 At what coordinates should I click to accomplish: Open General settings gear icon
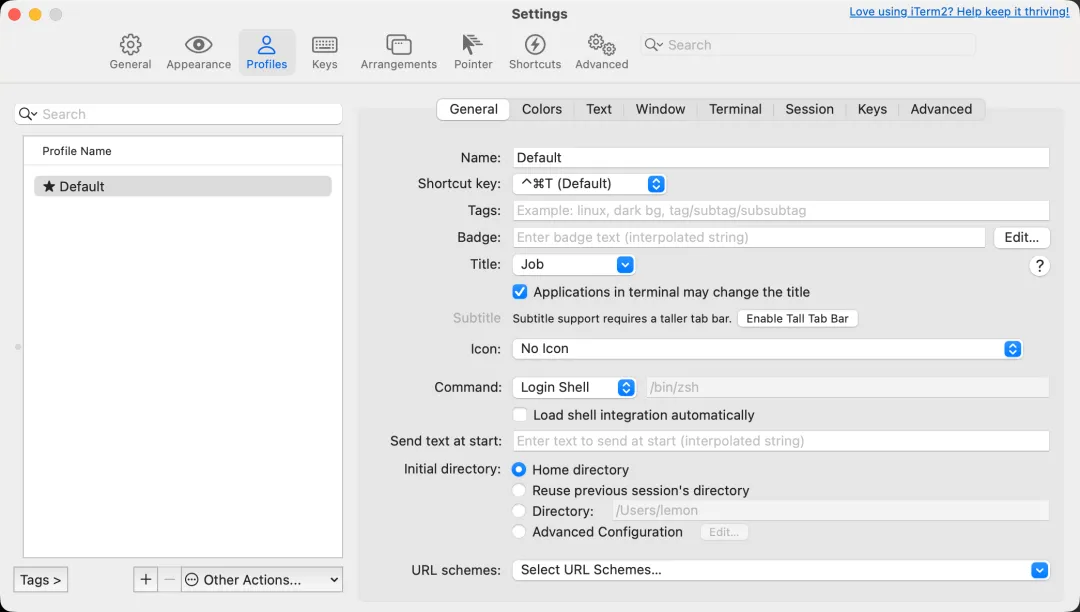(x=130, y=45)
